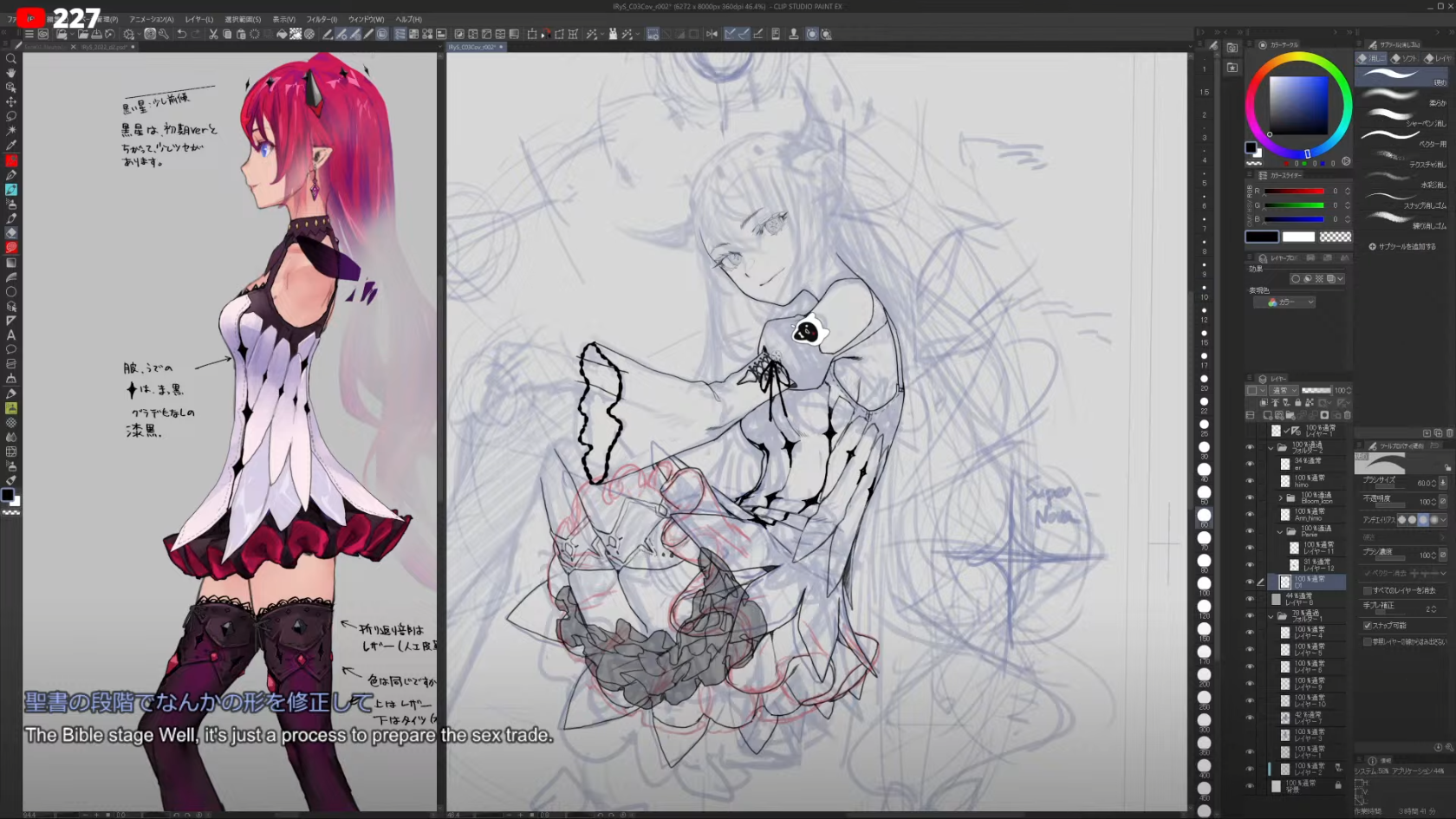Collapse フォルダー 2 folder
Viewport: 1456px width, 819px height.
[x=1271, y=448]
